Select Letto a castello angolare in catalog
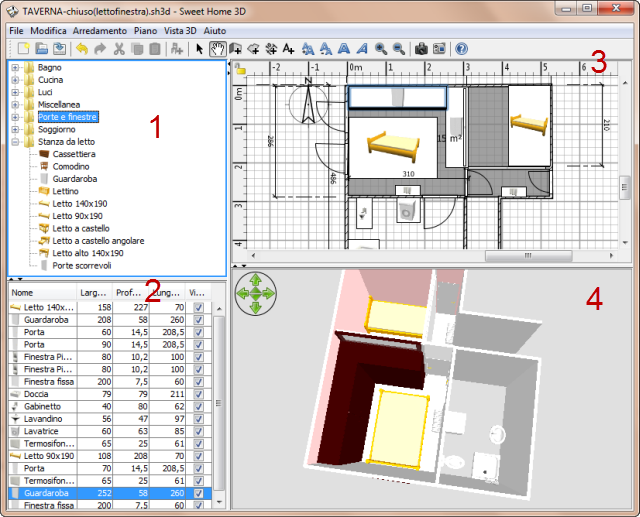 [98, 241]
